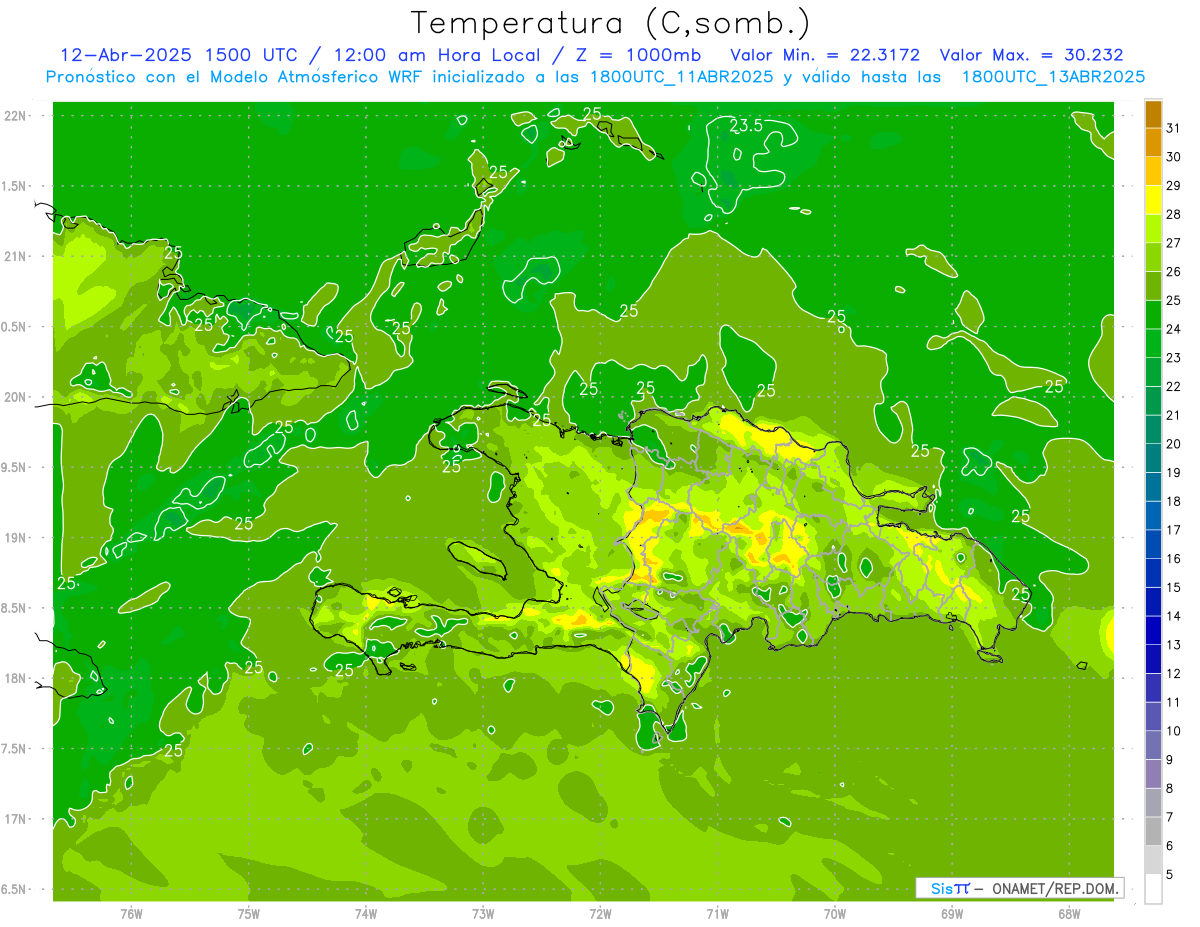This screenshot has width=1200, height=927.
Task: Click the colorbar tick label "20"
Action: pyautogui.click(x=1174, y=444)
